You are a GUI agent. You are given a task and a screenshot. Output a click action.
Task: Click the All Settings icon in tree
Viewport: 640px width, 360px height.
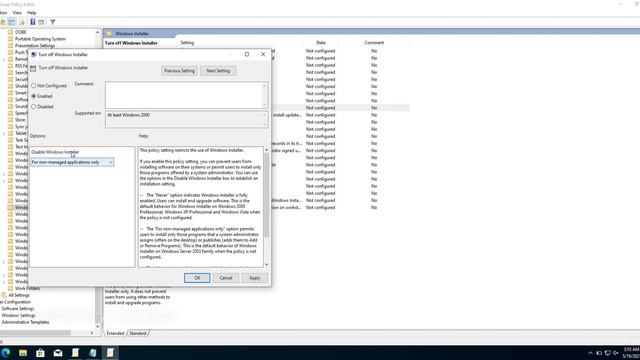[x=4, y=295]
